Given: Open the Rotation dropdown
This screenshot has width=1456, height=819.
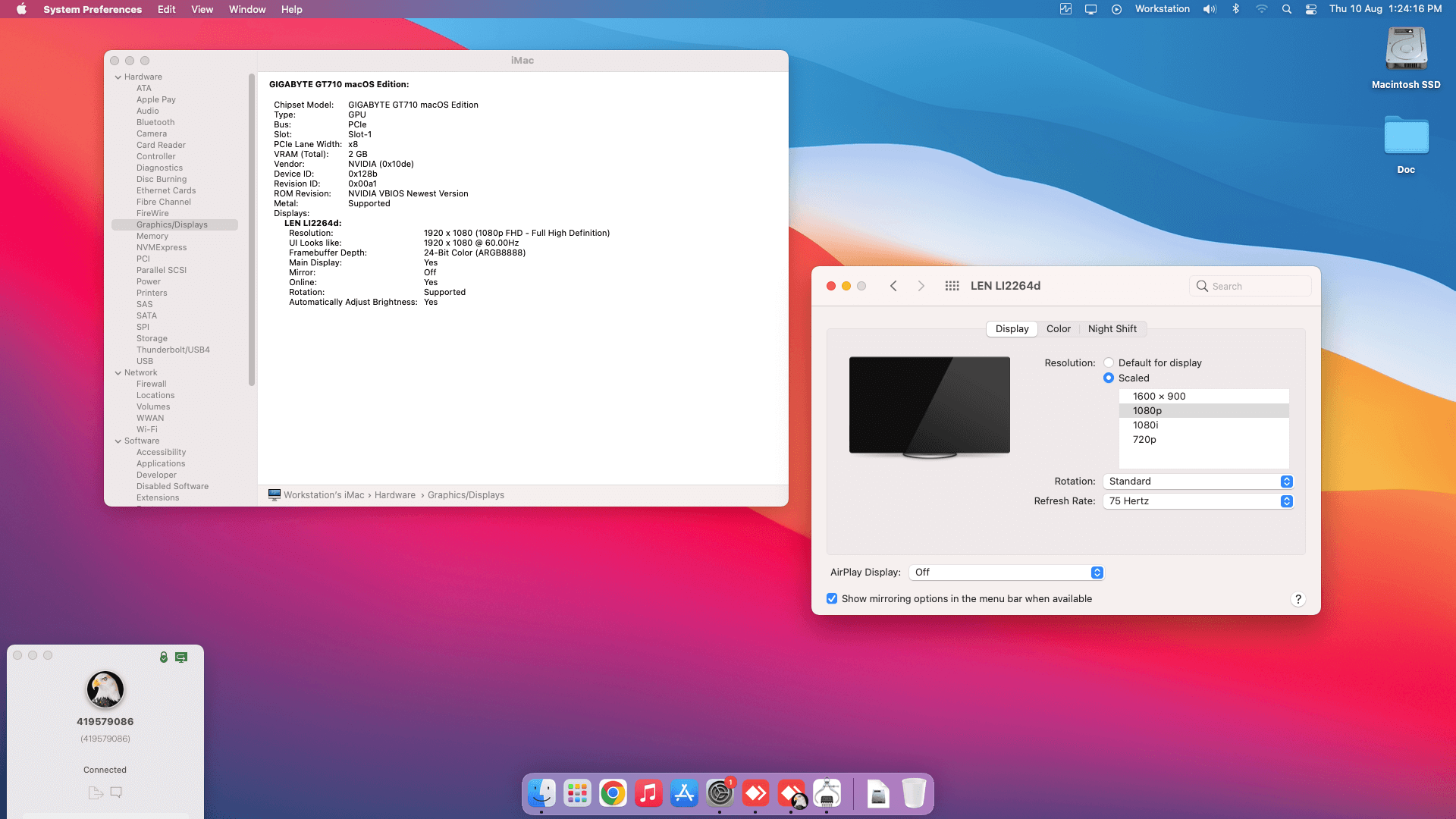Looking at the screenshot, I should point(1197,482).
